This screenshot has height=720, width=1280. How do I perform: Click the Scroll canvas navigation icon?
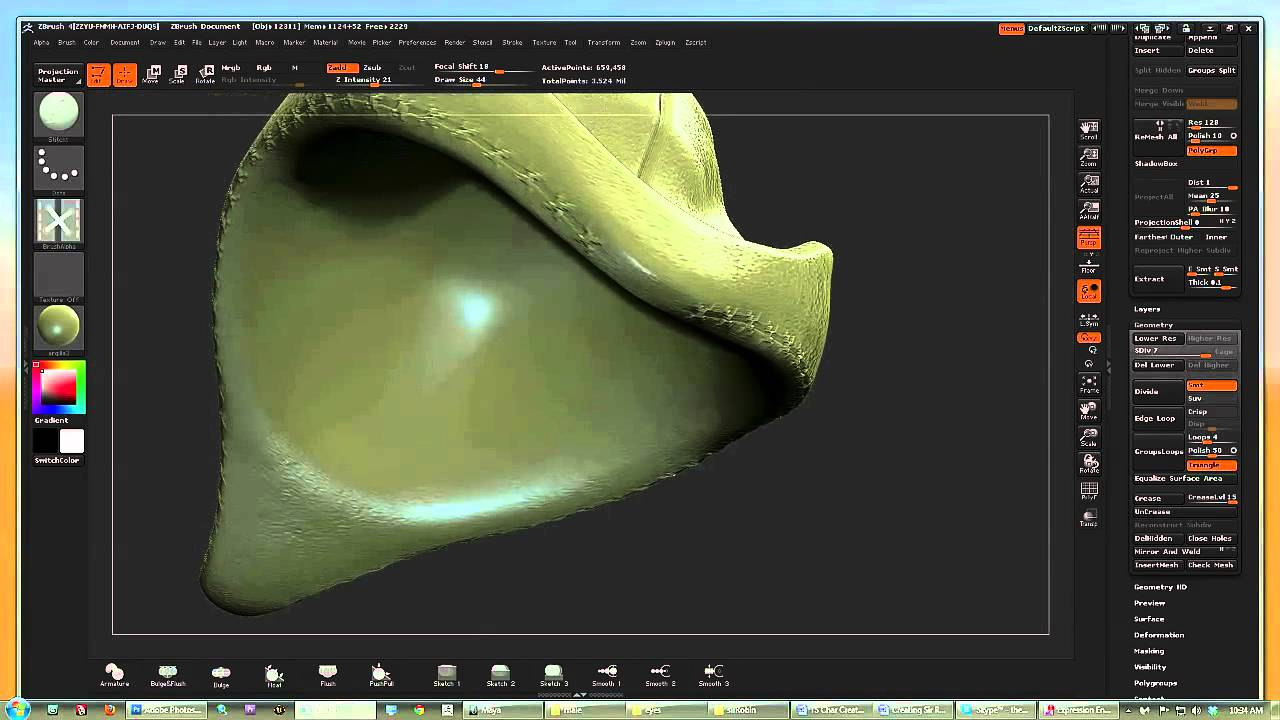point(1089,130)
